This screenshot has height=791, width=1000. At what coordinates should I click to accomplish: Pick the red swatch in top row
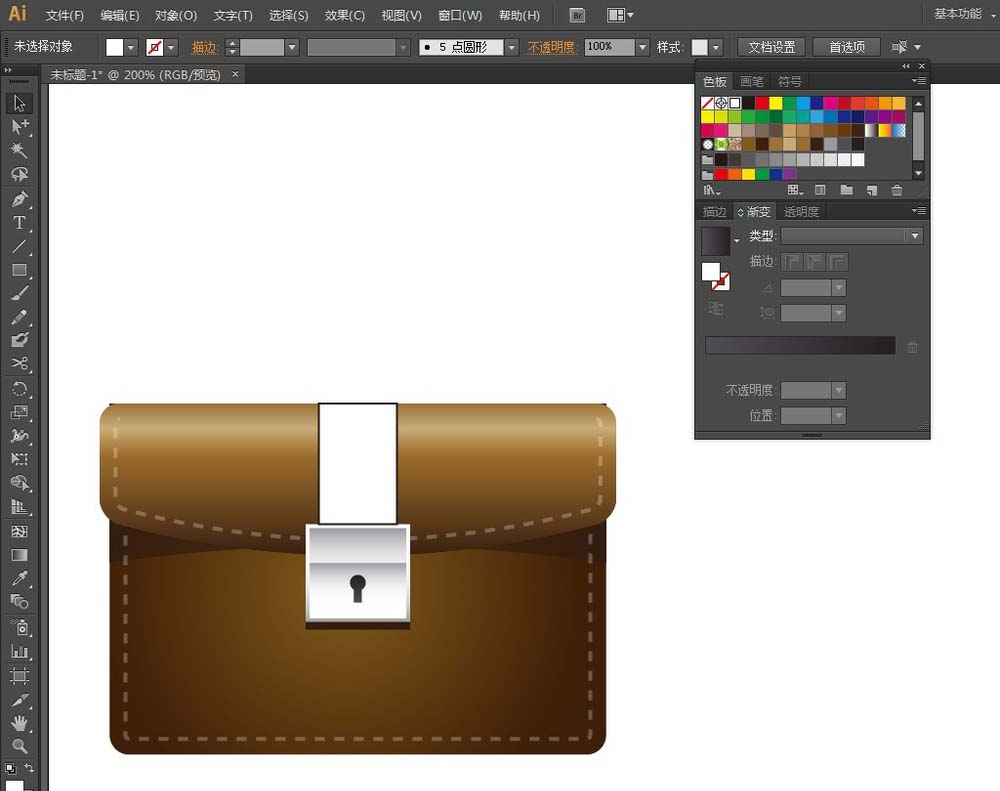tap(762, 103)
